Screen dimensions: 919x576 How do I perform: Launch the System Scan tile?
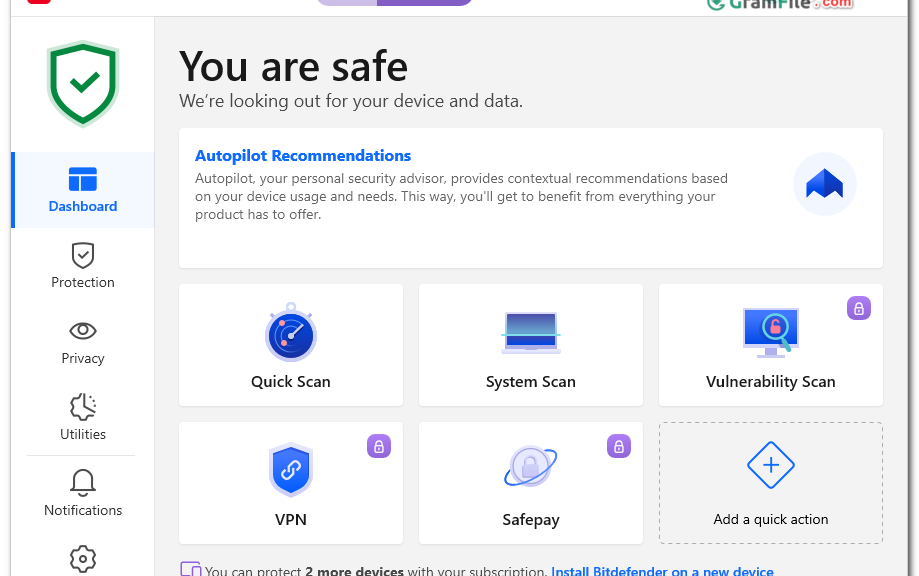pos(530,345)
